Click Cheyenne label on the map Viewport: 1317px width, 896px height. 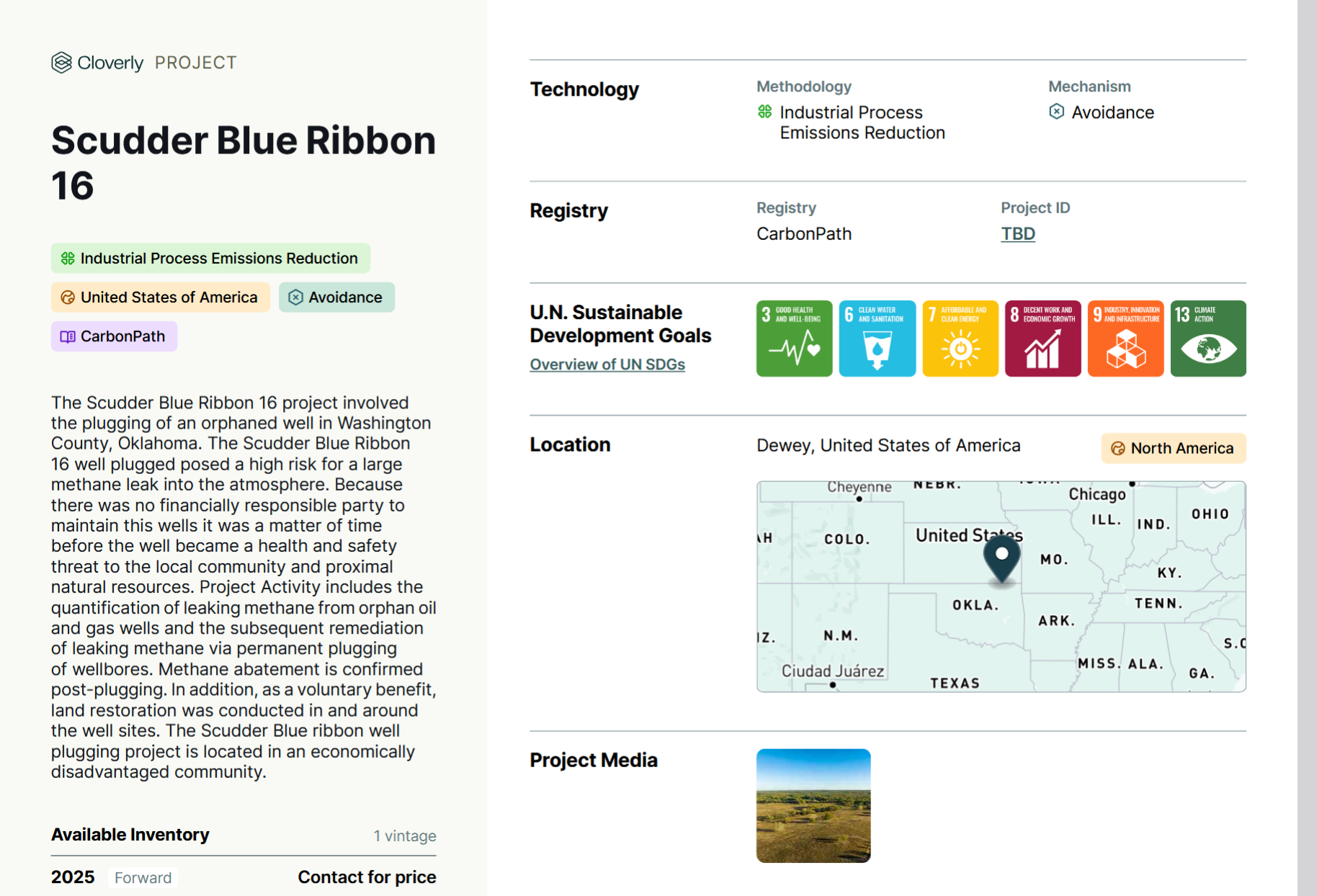tap(859, 487)
